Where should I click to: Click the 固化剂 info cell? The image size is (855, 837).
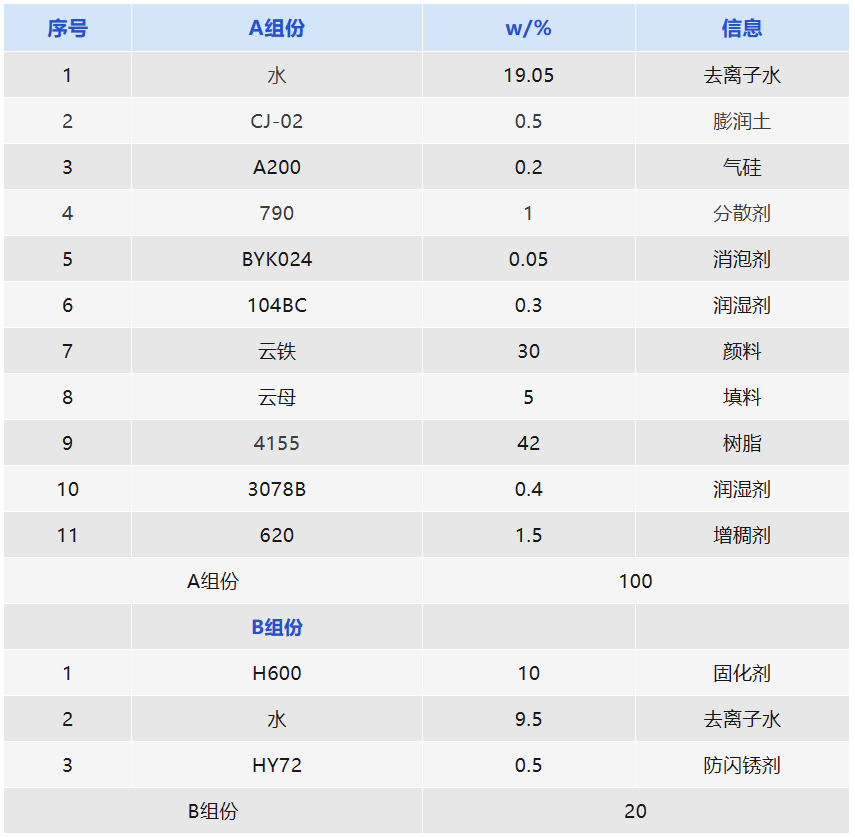[x=742, y=673]
